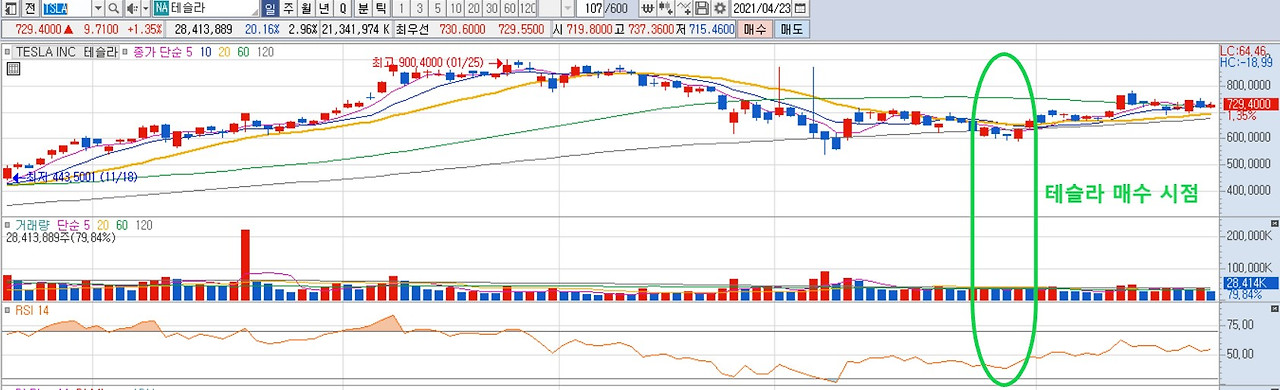The image size is (1280, 390).
Task: Click the volume value 28,413,889 in quote bar
Action: click(x=203, y=29)
